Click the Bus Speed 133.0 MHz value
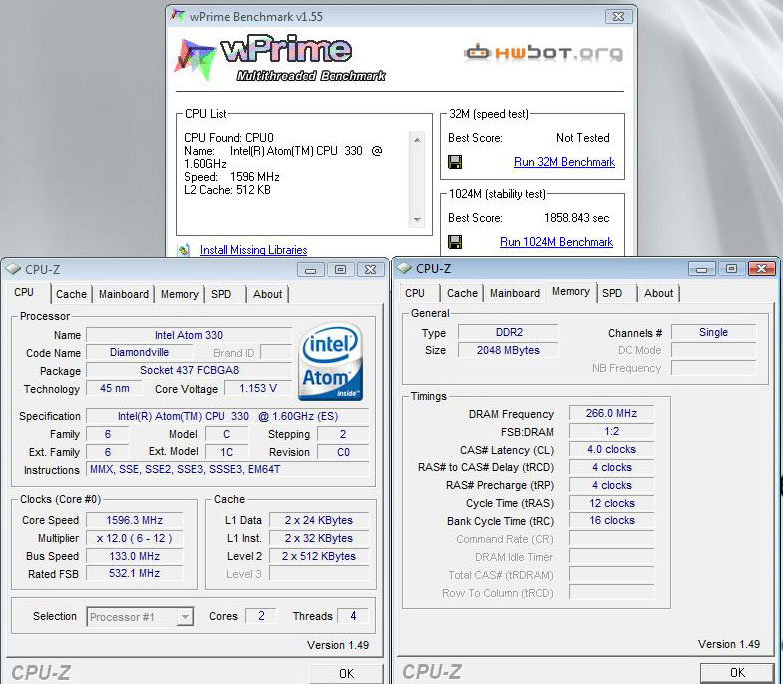 pos(135,556)
